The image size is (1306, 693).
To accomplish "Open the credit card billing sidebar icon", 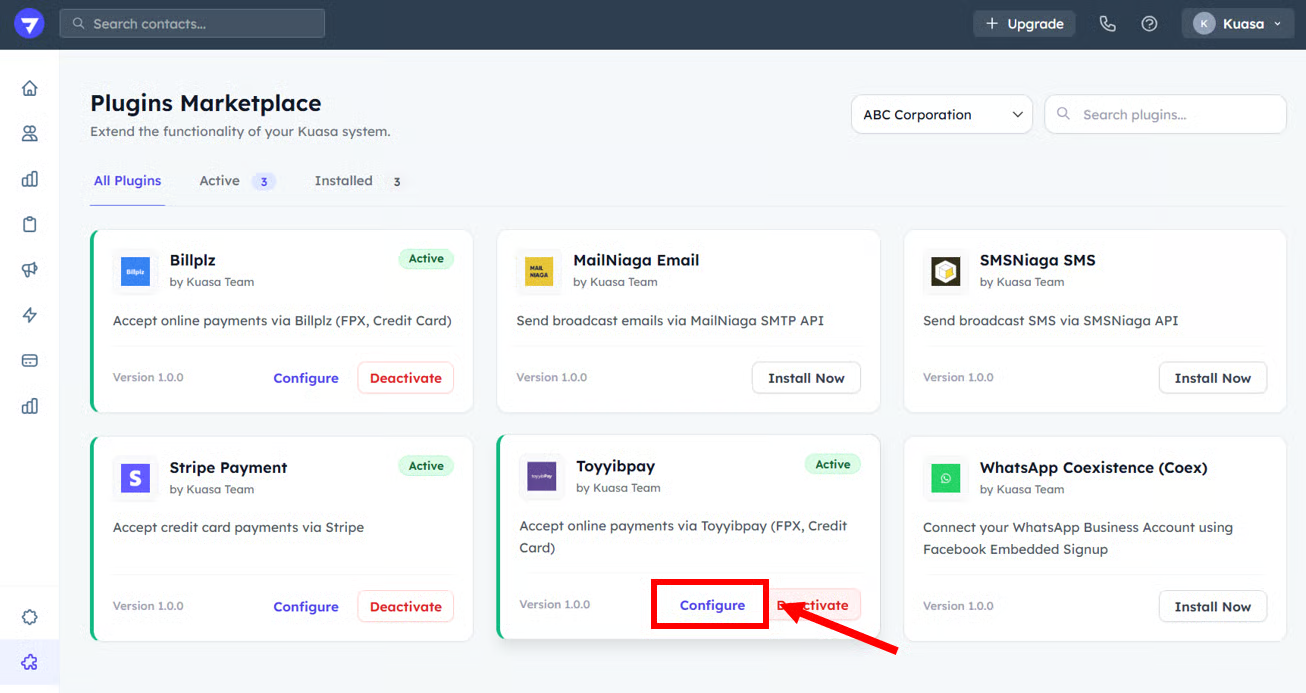I will (x=29, y=360).
